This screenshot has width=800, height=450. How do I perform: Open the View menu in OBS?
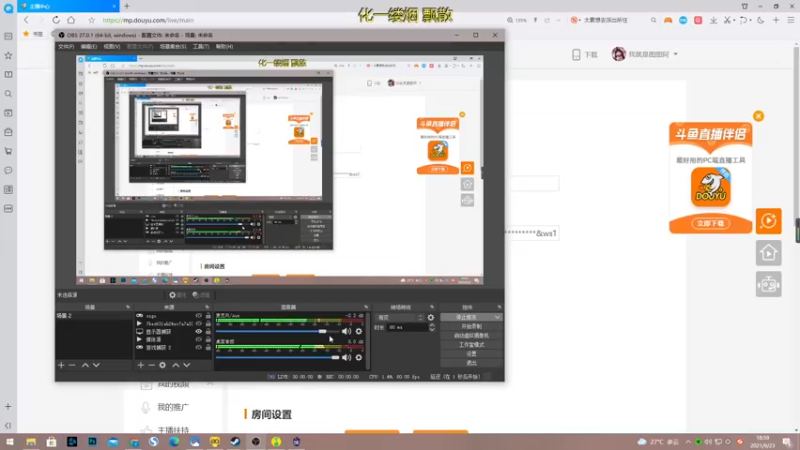(x=112, y=46)
